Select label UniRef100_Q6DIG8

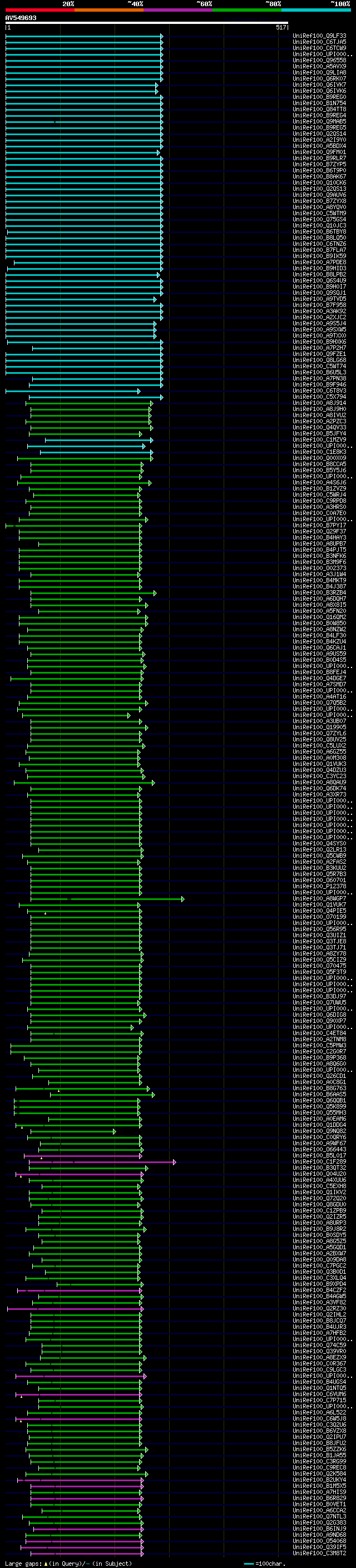[x=319, y=1015]
